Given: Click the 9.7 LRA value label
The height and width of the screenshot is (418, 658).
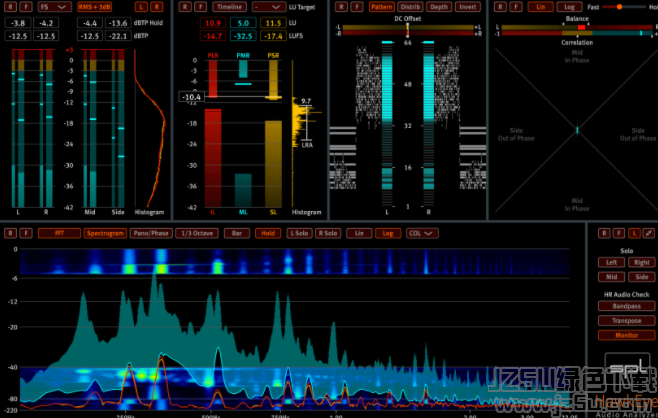Looking at the screenshot, I should click(306, 101).
